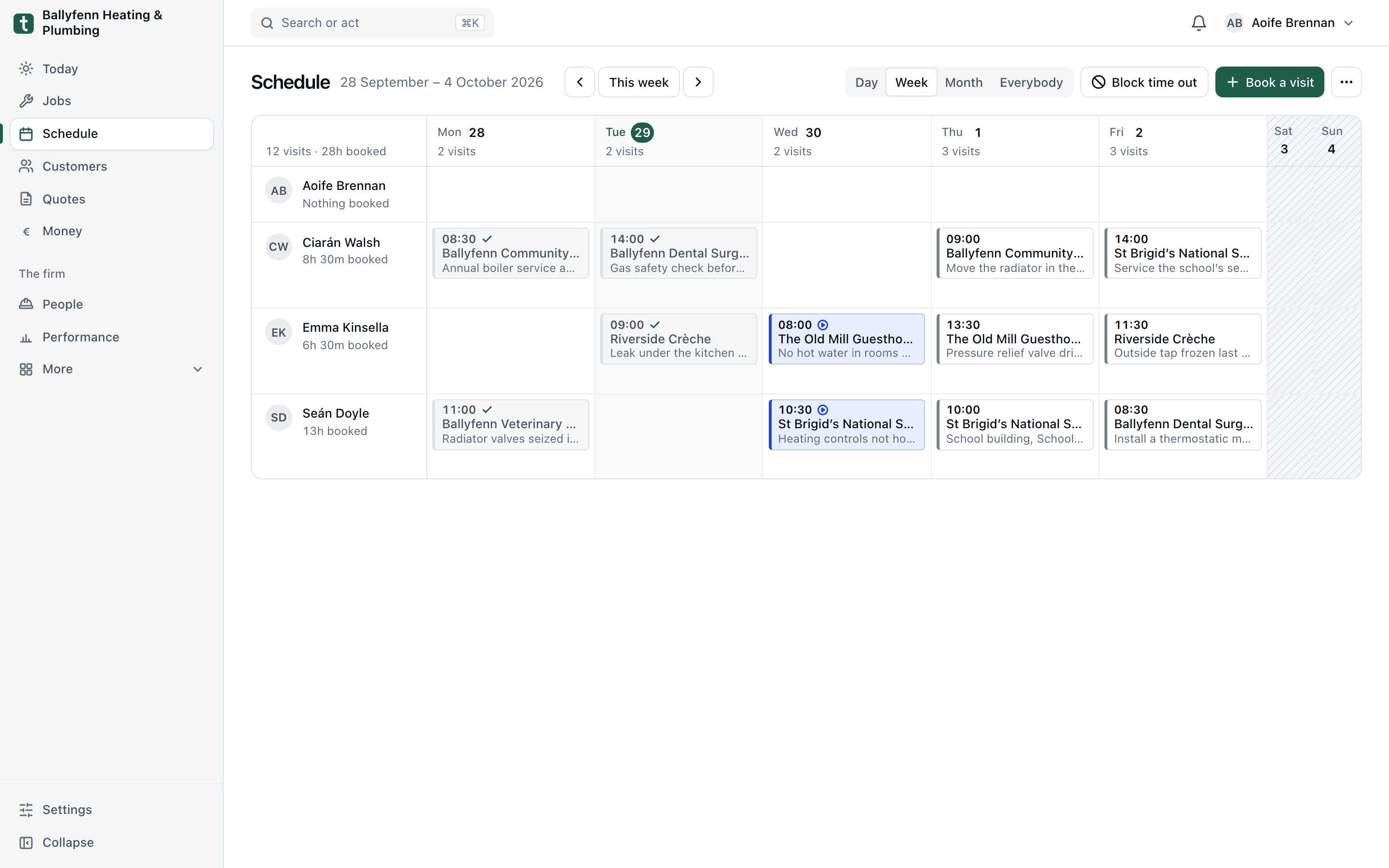Focus the Search or act field
Viewport: 1389px width, 868px height.
(372, 23)
